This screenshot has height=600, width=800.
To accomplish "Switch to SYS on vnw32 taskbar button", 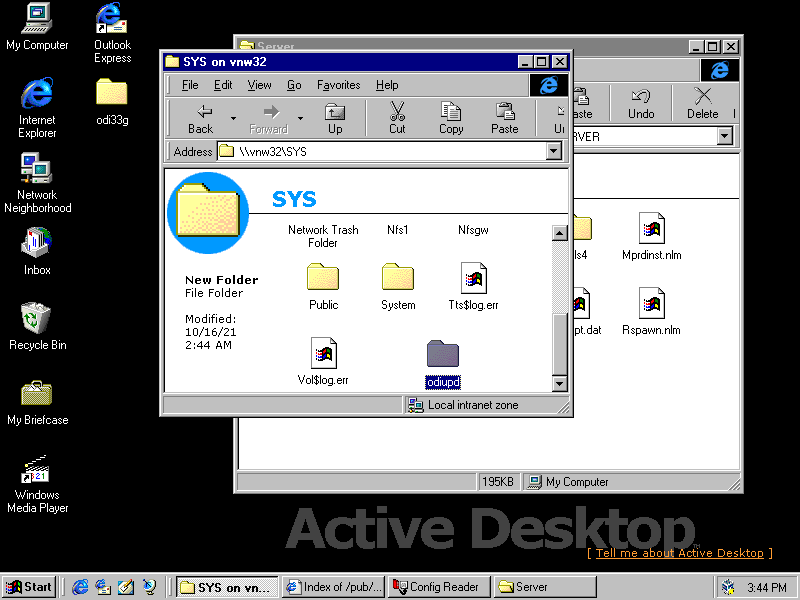I will [x=227, y=587].
